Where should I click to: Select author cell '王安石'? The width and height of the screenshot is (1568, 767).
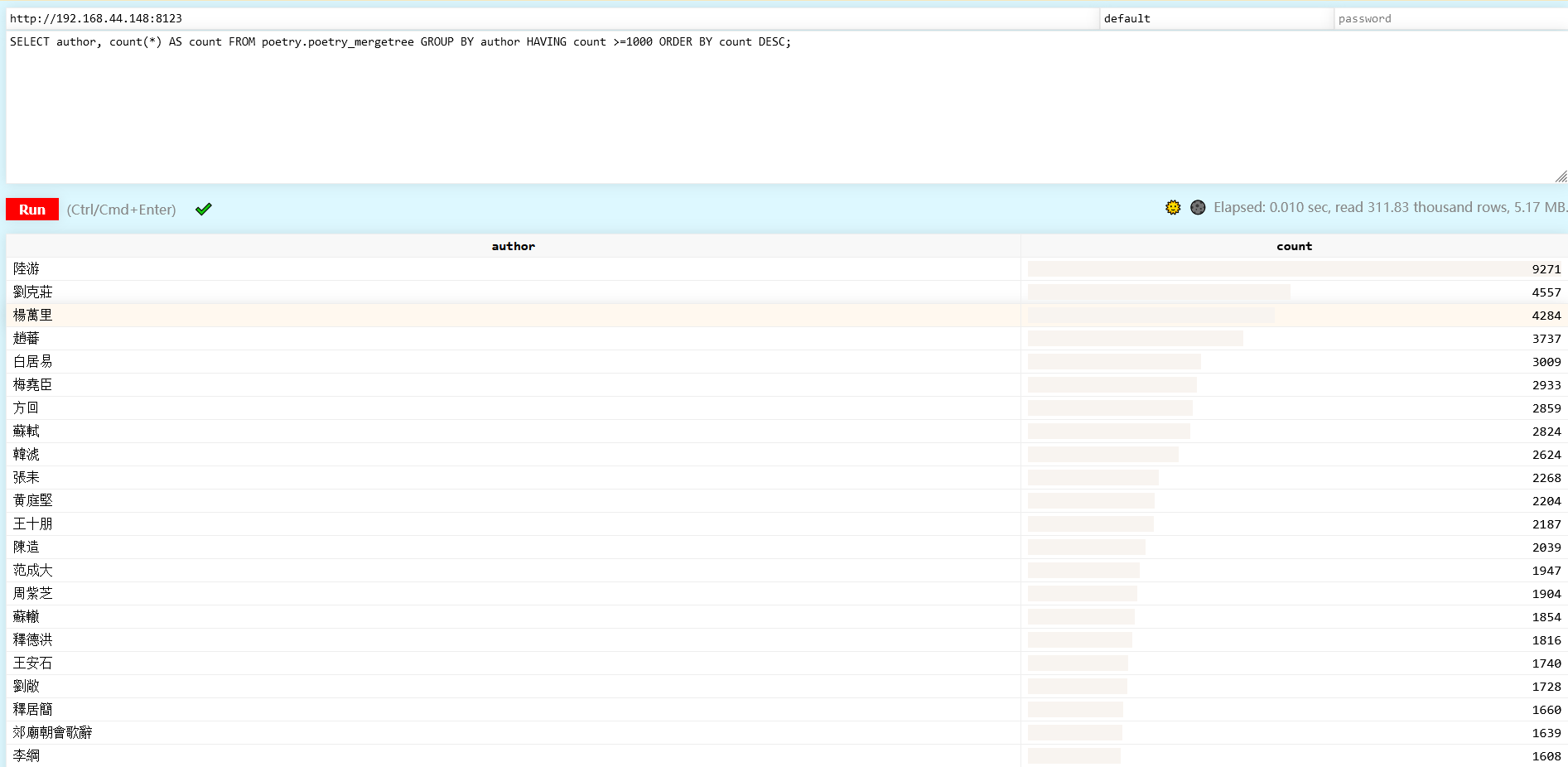pyautogui.click(x=514, y=663)
